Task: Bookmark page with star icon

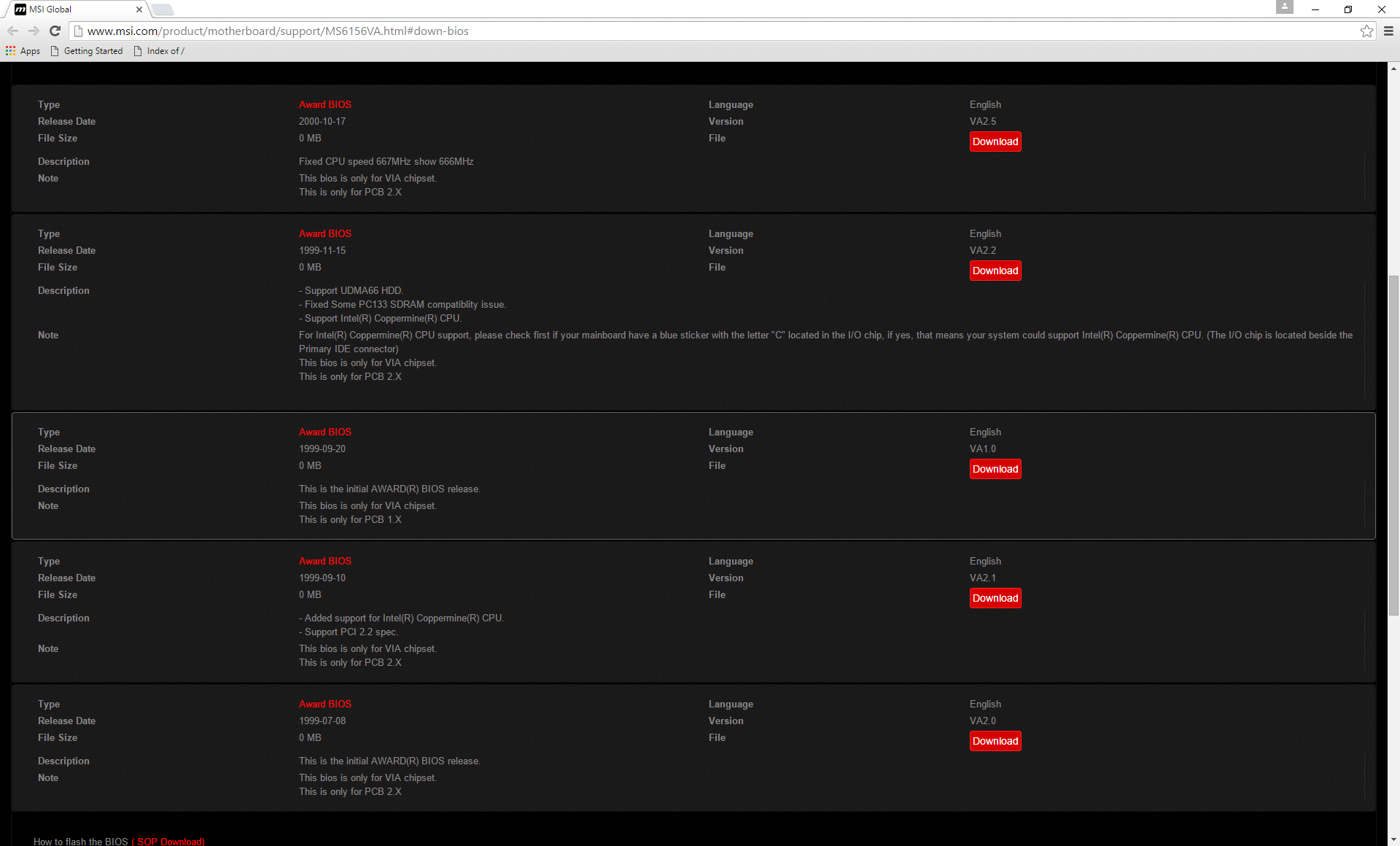Action: (x=1366, y=31)
